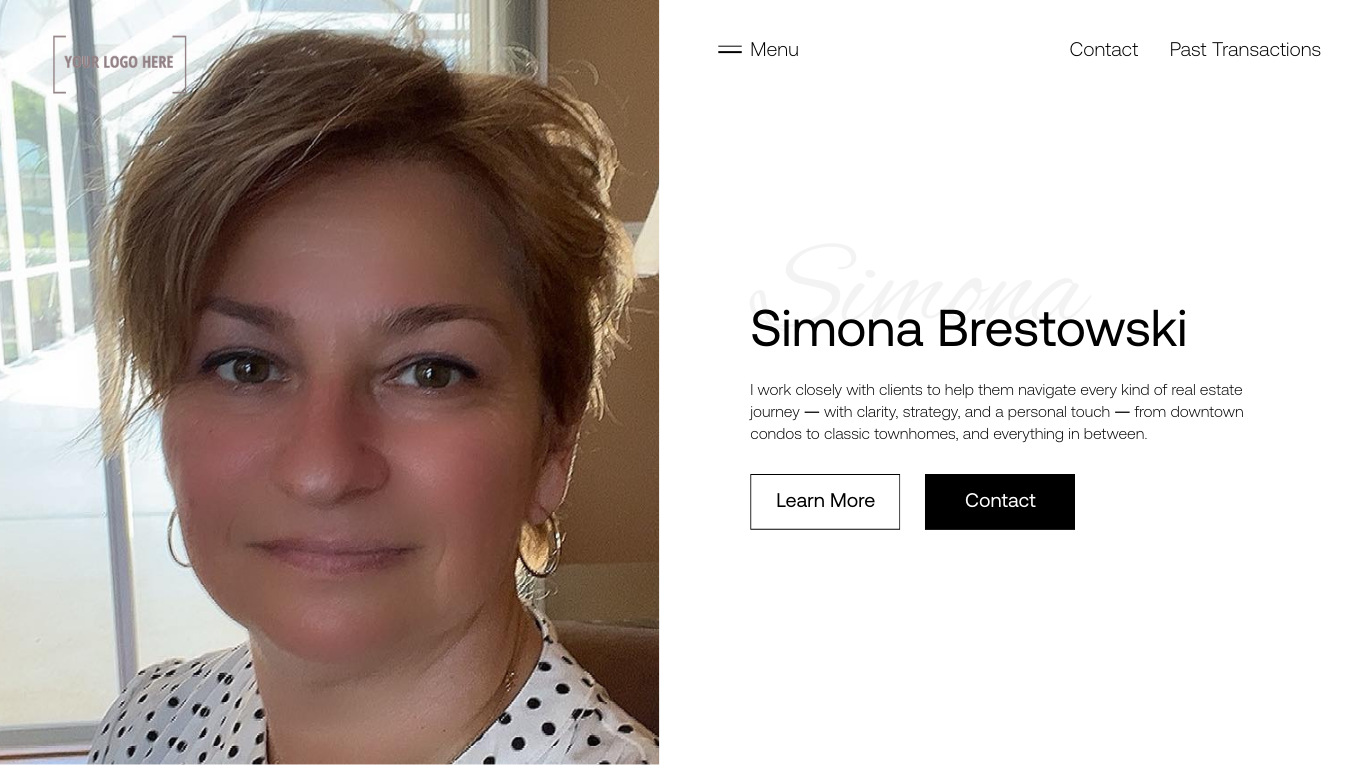Select the black Contact button
The height and width of the screenshot is (768, 1366).
[1000, 501]
